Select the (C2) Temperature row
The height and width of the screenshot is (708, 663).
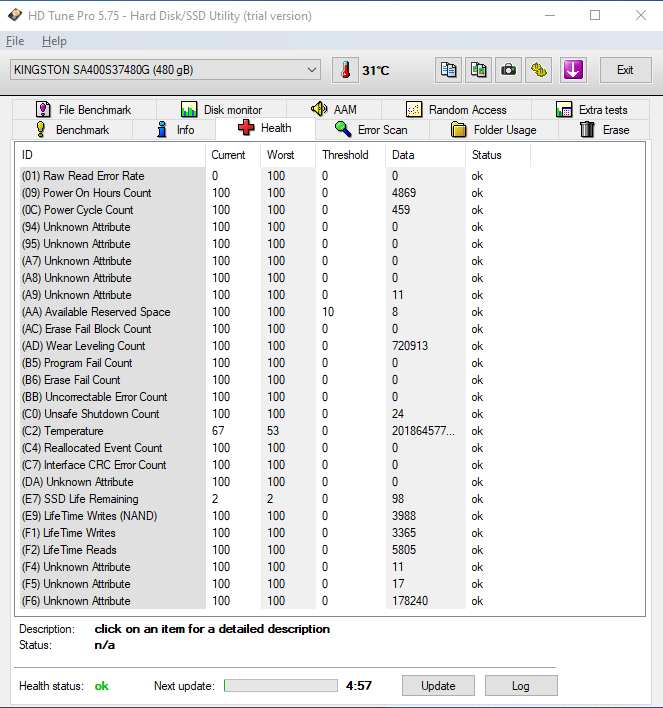[275, 431]
